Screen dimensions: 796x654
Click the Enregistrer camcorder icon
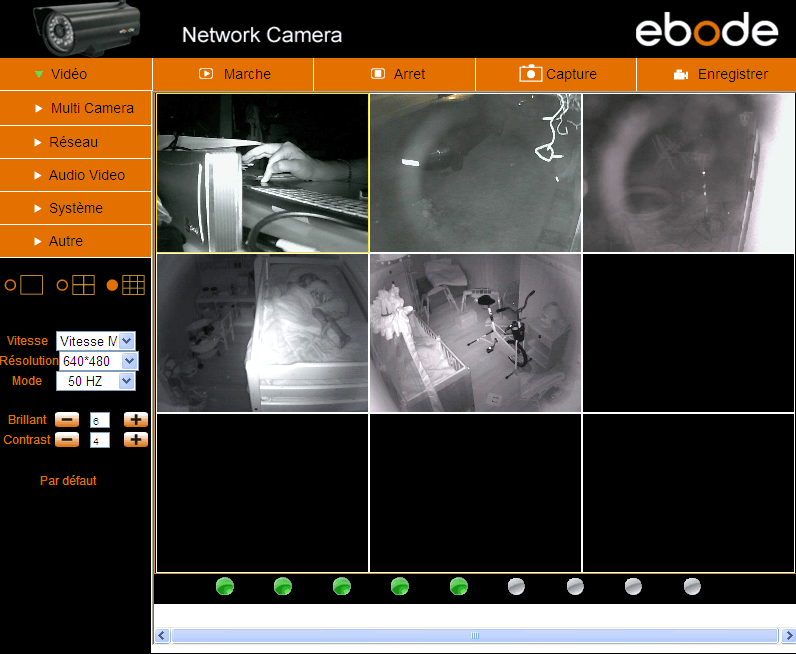[681, 75]
